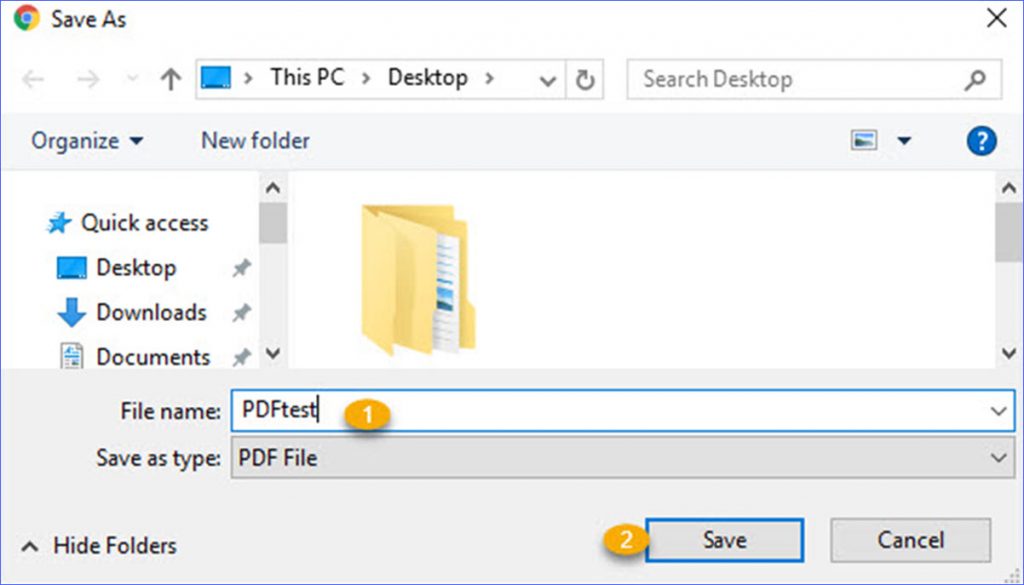Unpin Downloads from Quick access
Screen dimensions: 1024x585
pyautogui.click(x=241, y=312)
